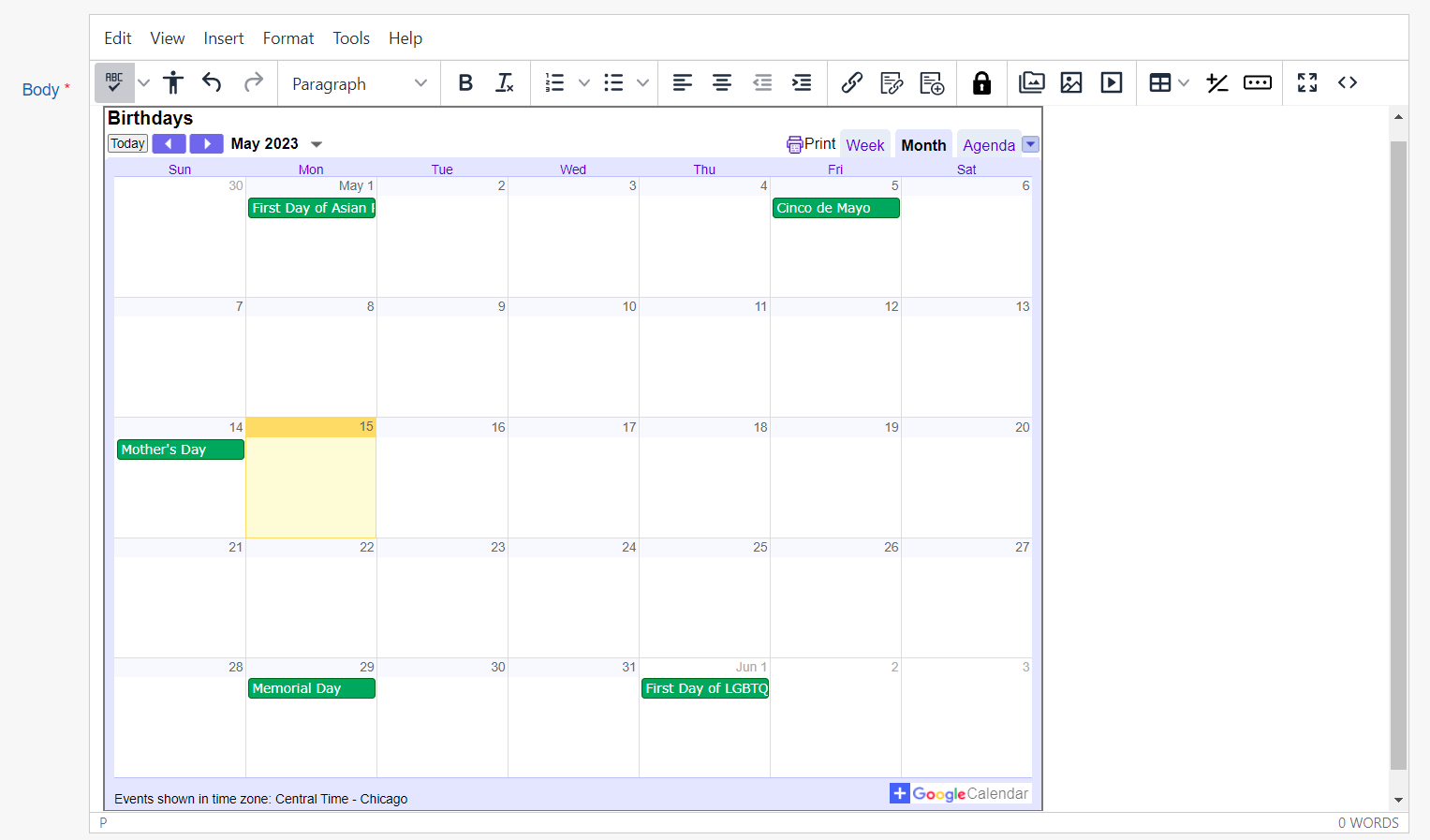
Task: Click the P element path
Action: click(103, 822)
